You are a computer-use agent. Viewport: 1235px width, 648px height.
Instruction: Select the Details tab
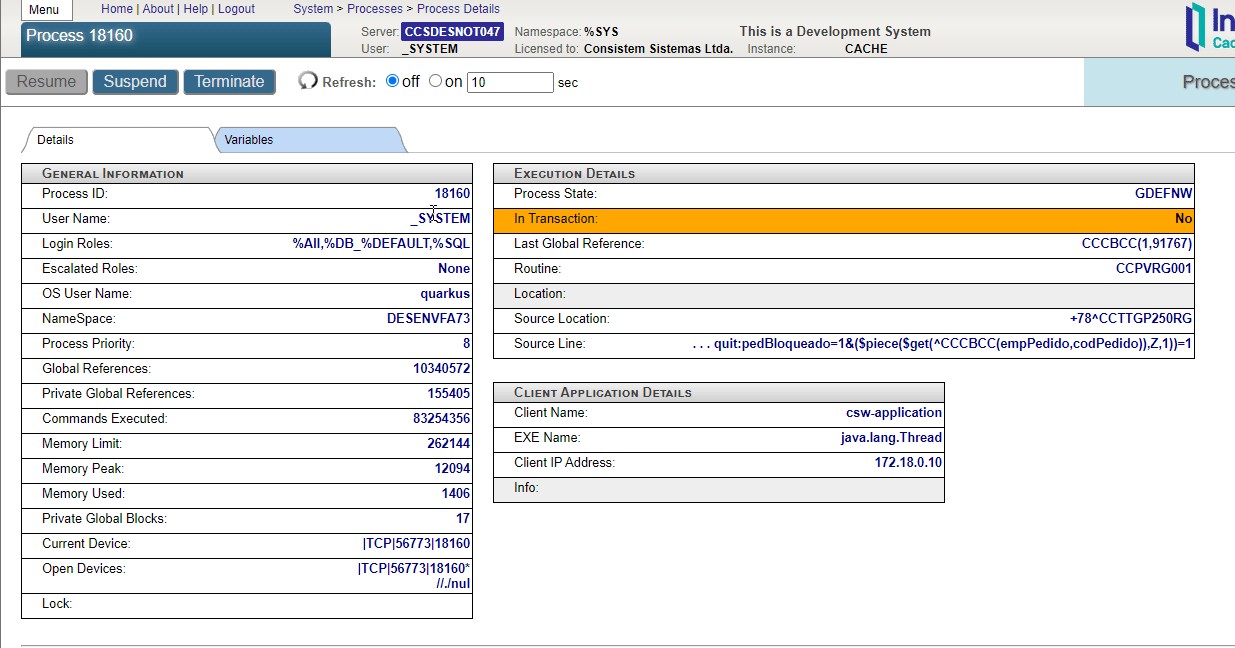56,140
